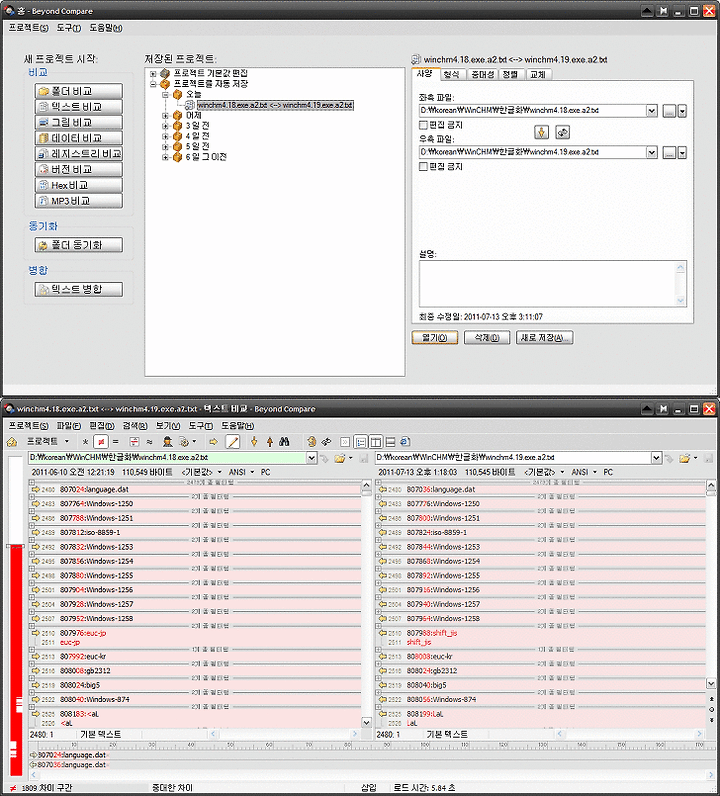
Task: Toggle the edit pencil icon
Action: coord(233,442)
